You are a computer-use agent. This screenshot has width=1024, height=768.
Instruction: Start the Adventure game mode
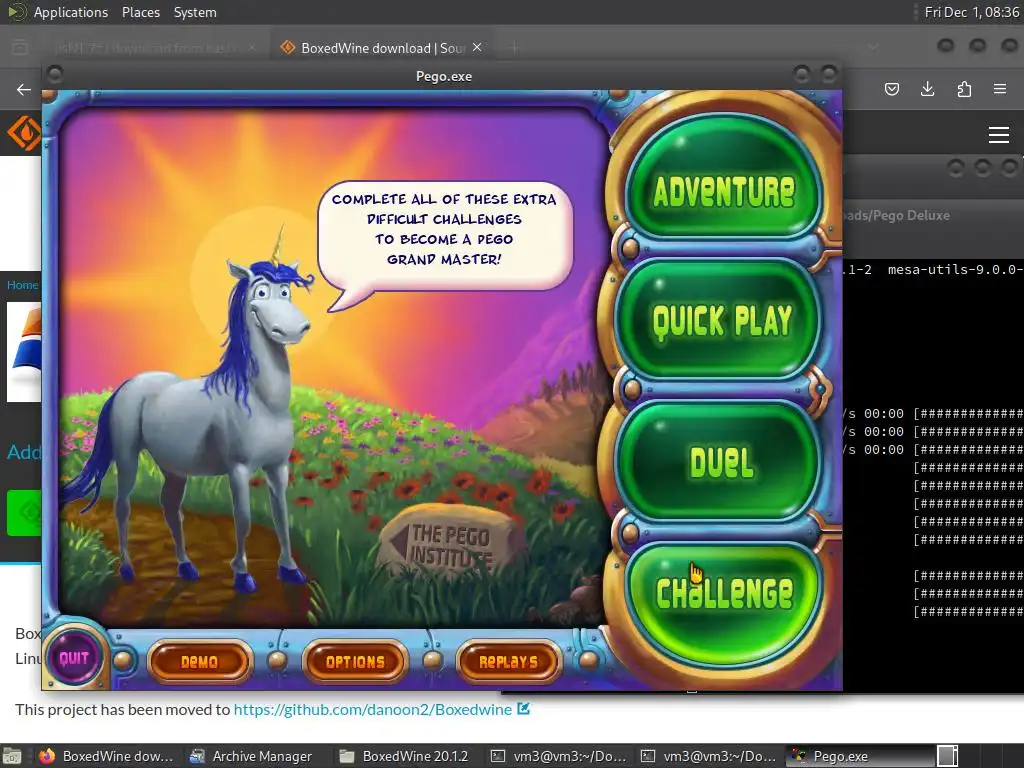[x=723, y=178]
